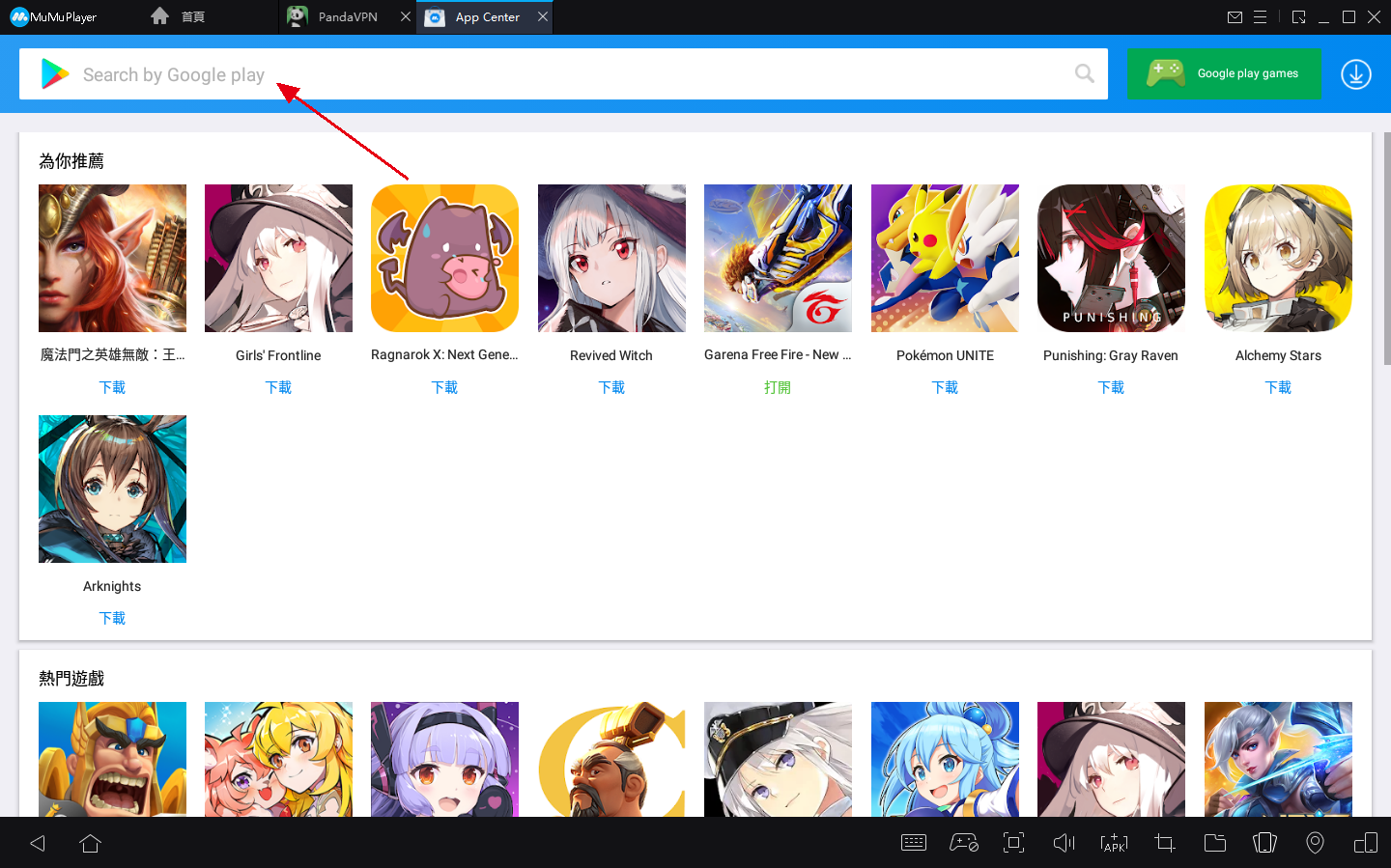The image size is (1391, 868).
Task: Click the magnifier search icon
Action: point(1085,74)
